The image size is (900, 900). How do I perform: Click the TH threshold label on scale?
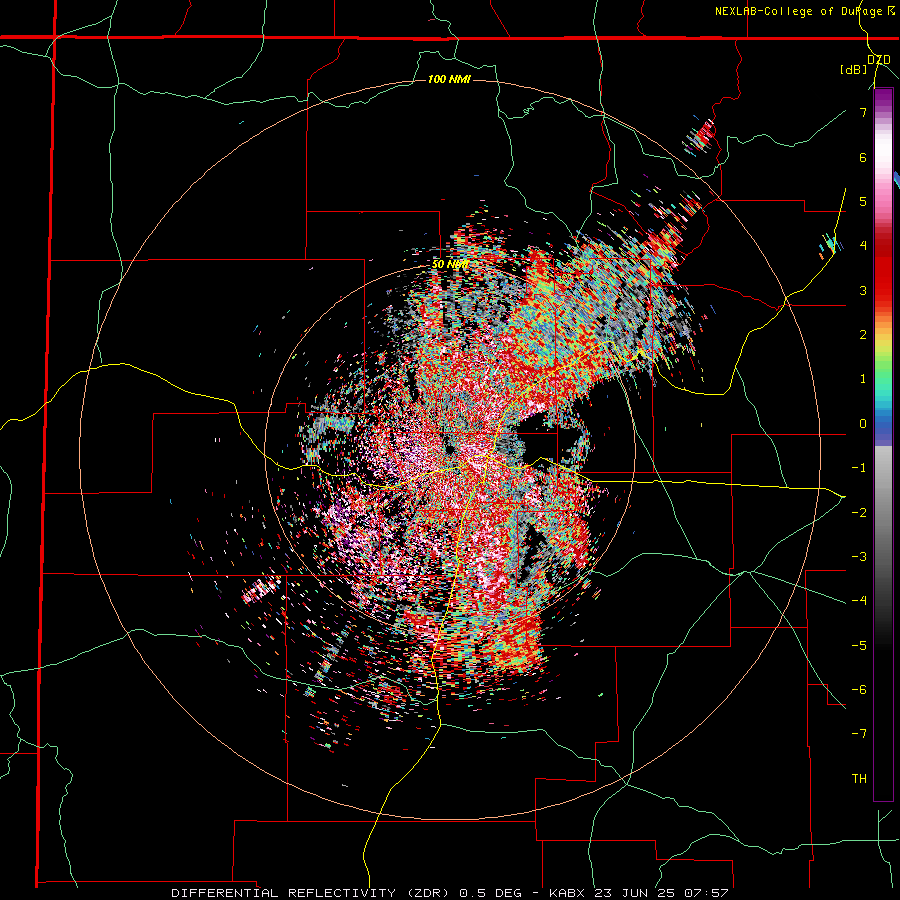(859, 778)
